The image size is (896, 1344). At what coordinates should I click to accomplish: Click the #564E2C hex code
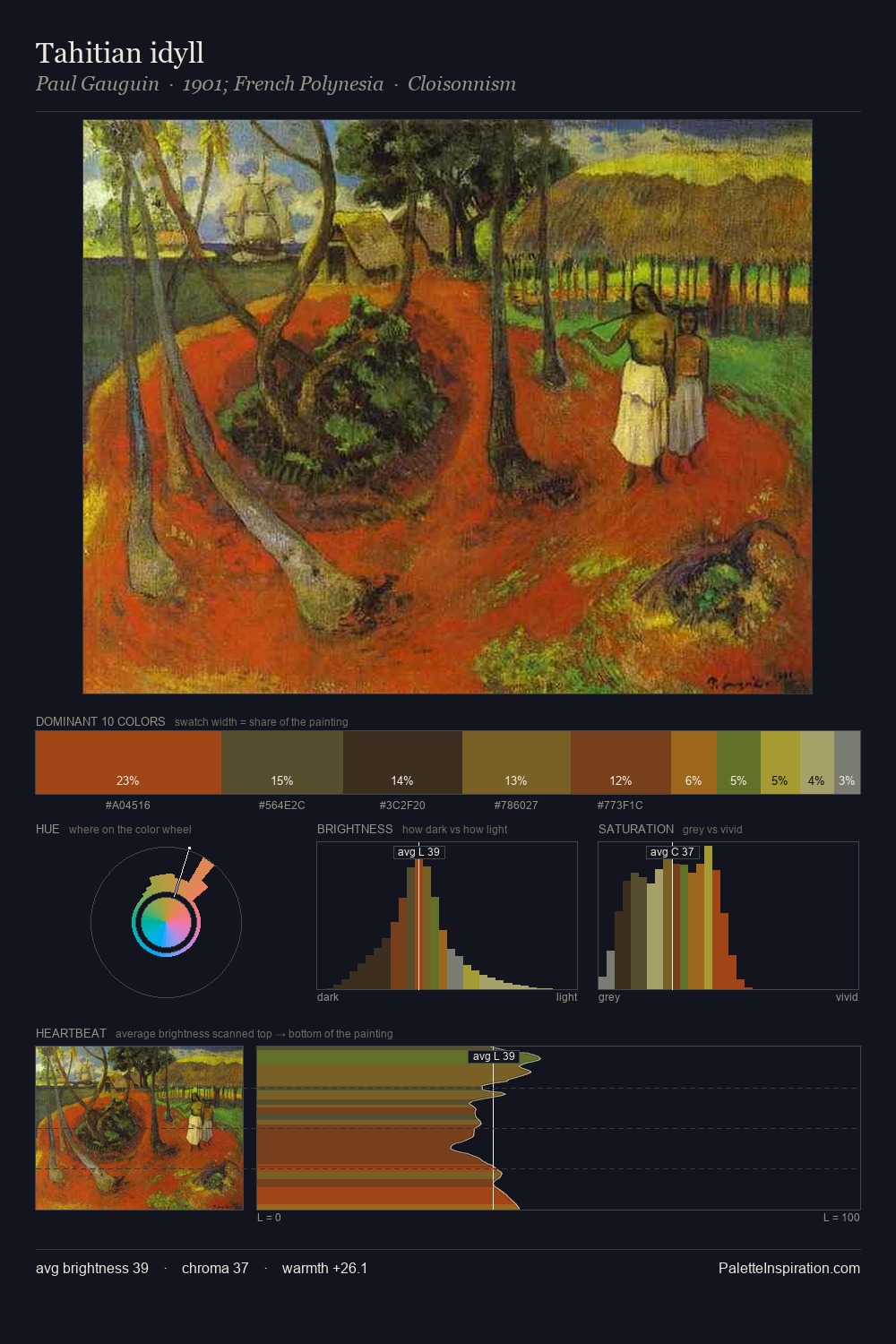[x=282, y=806]
